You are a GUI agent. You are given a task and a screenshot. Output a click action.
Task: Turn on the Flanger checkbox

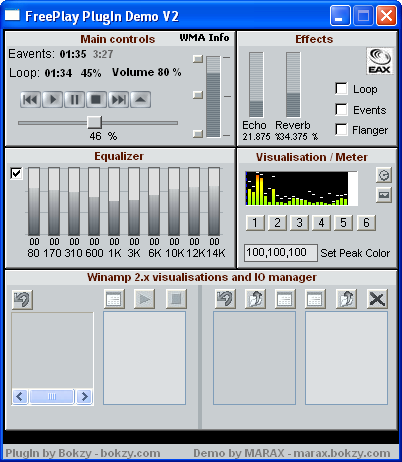341,130
